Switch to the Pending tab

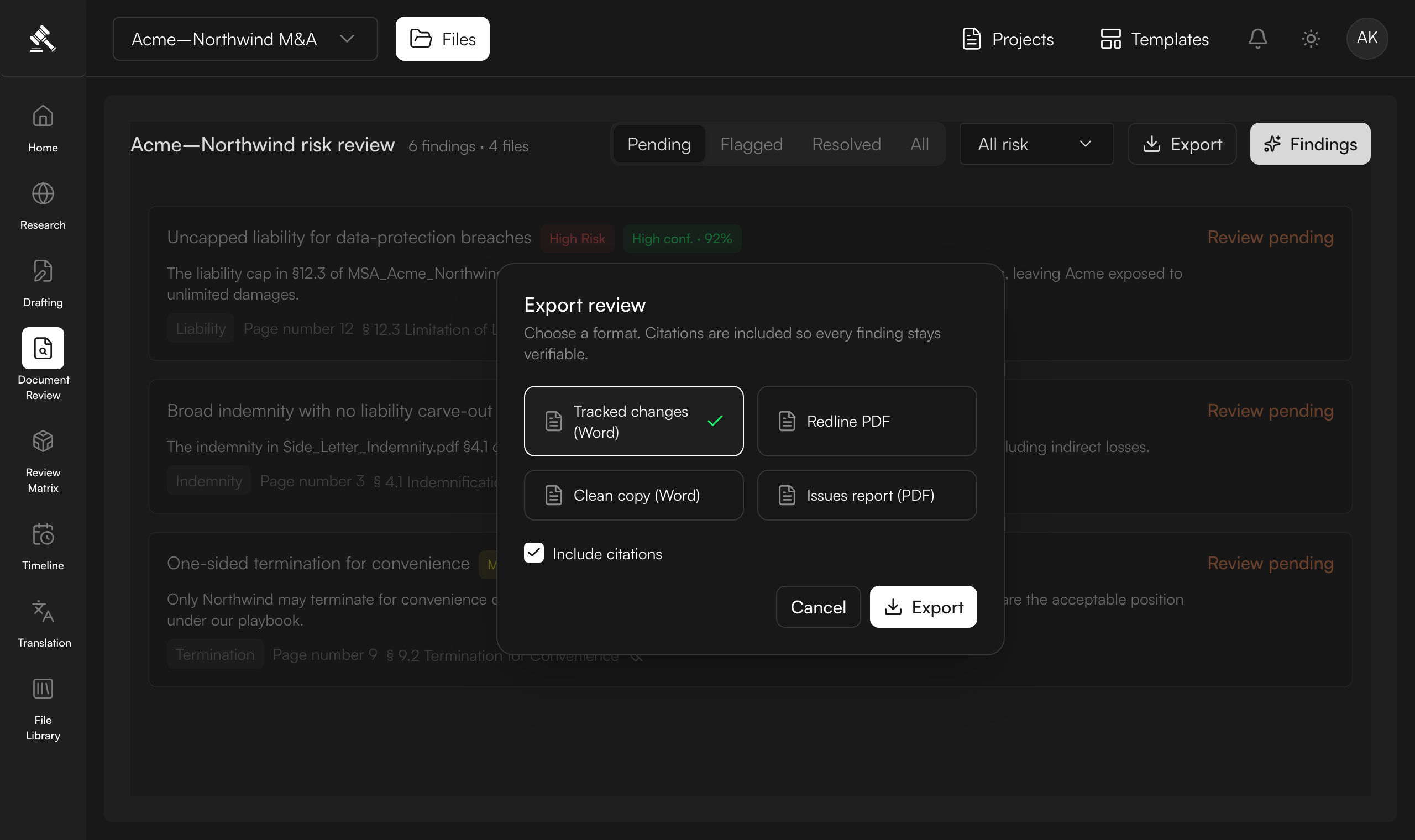(659, 144)
